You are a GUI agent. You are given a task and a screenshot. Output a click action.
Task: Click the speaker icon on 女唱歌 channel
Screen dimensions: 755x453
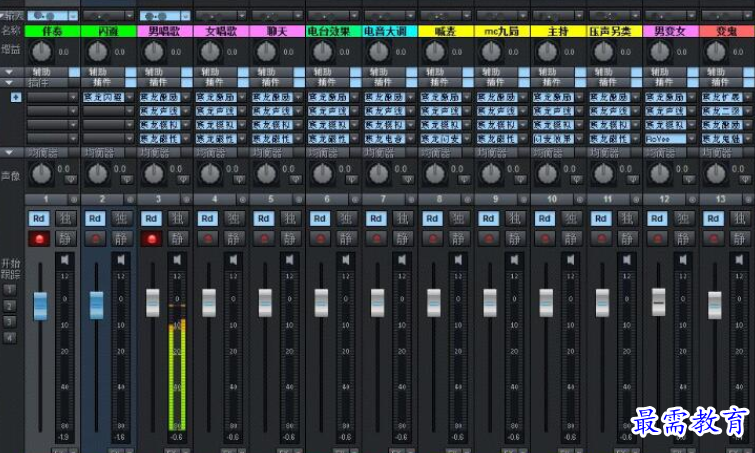233,260
